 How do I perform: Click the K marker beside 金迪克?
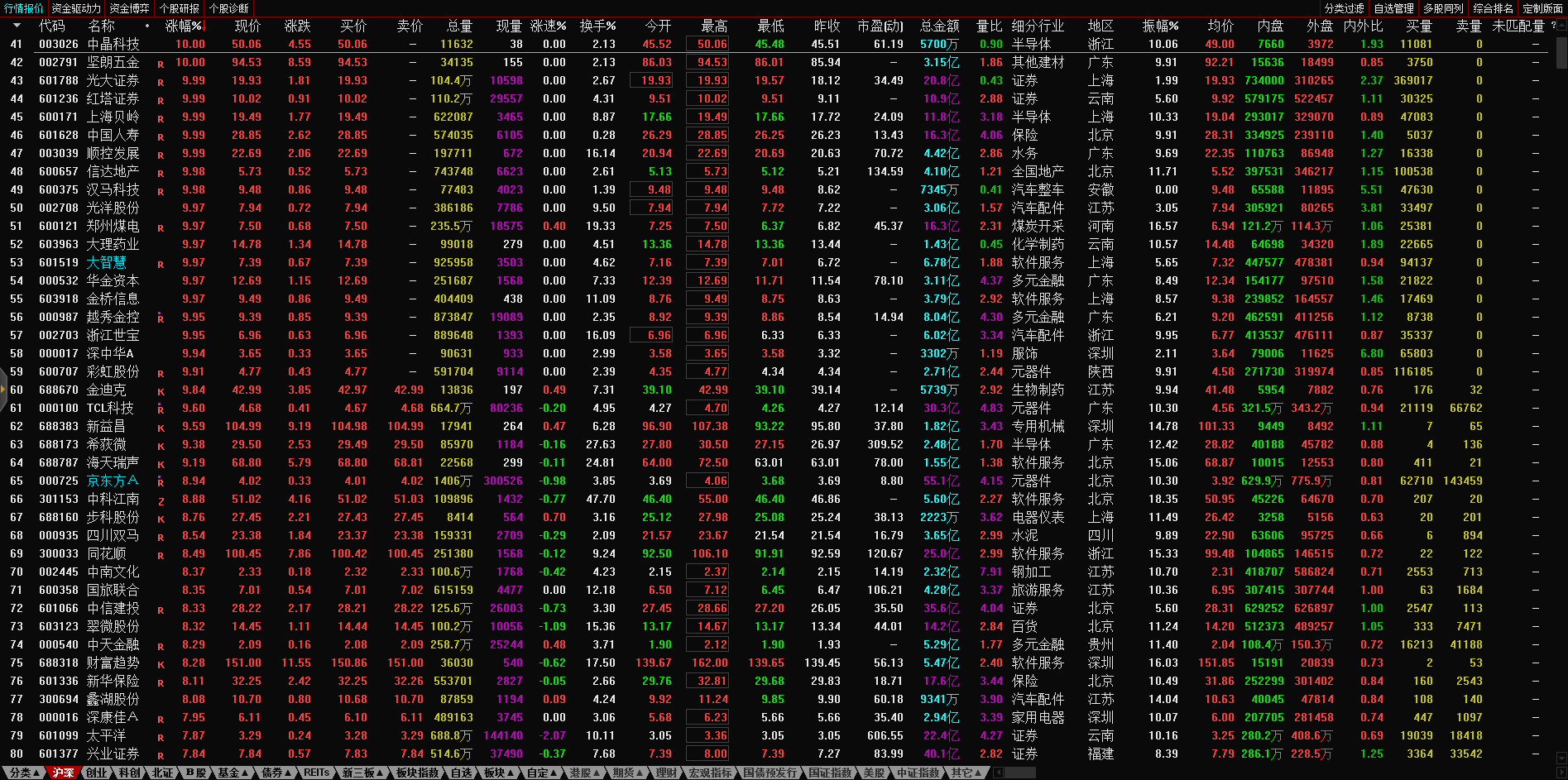(x=161, y=391)
